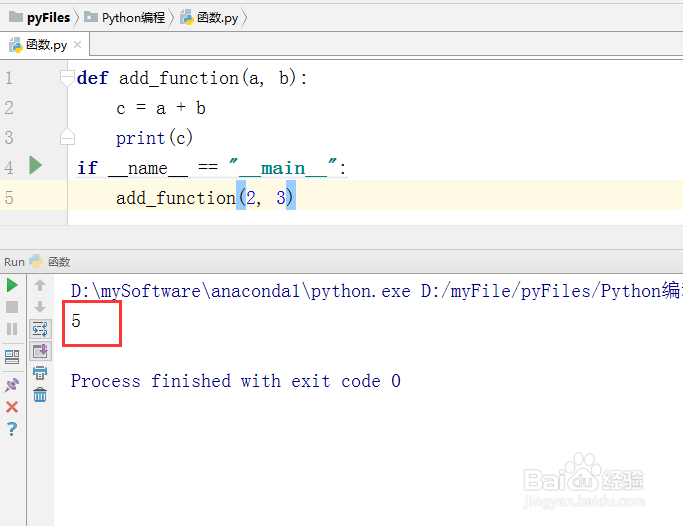Screen dimensions: 683x526
Task: Click the def keyword on line 1
Action: click(92, 78)
